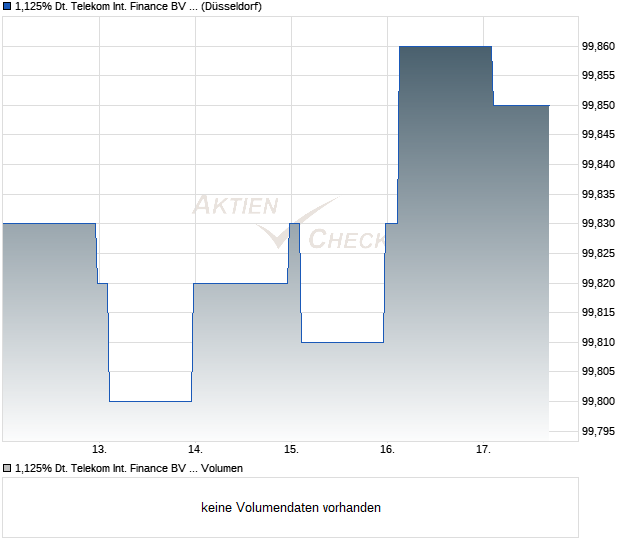Image resolution: width=620 pixels, height=546 pixels.
Task: Click the volume title ending in 'Volumen'
Action: [129, 468]
